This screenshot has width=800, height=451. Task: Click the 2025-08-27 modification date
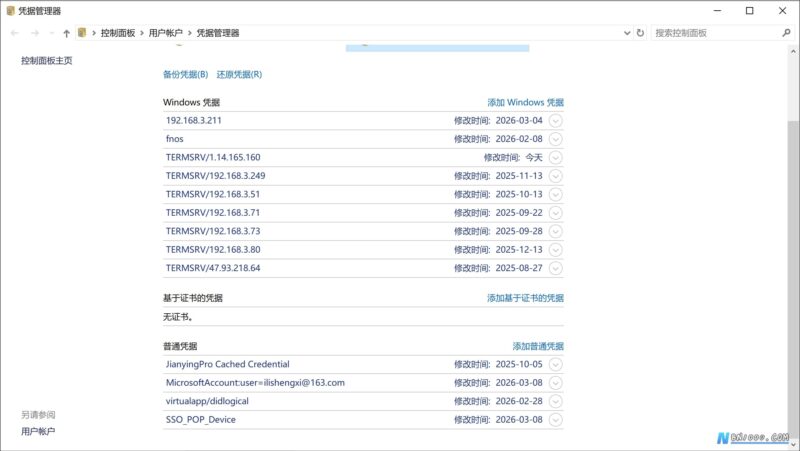coord(519,268)
